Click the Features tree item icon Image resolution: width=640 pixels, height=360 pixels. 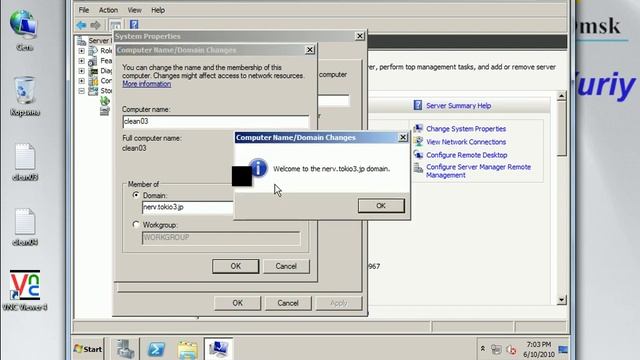93,61
